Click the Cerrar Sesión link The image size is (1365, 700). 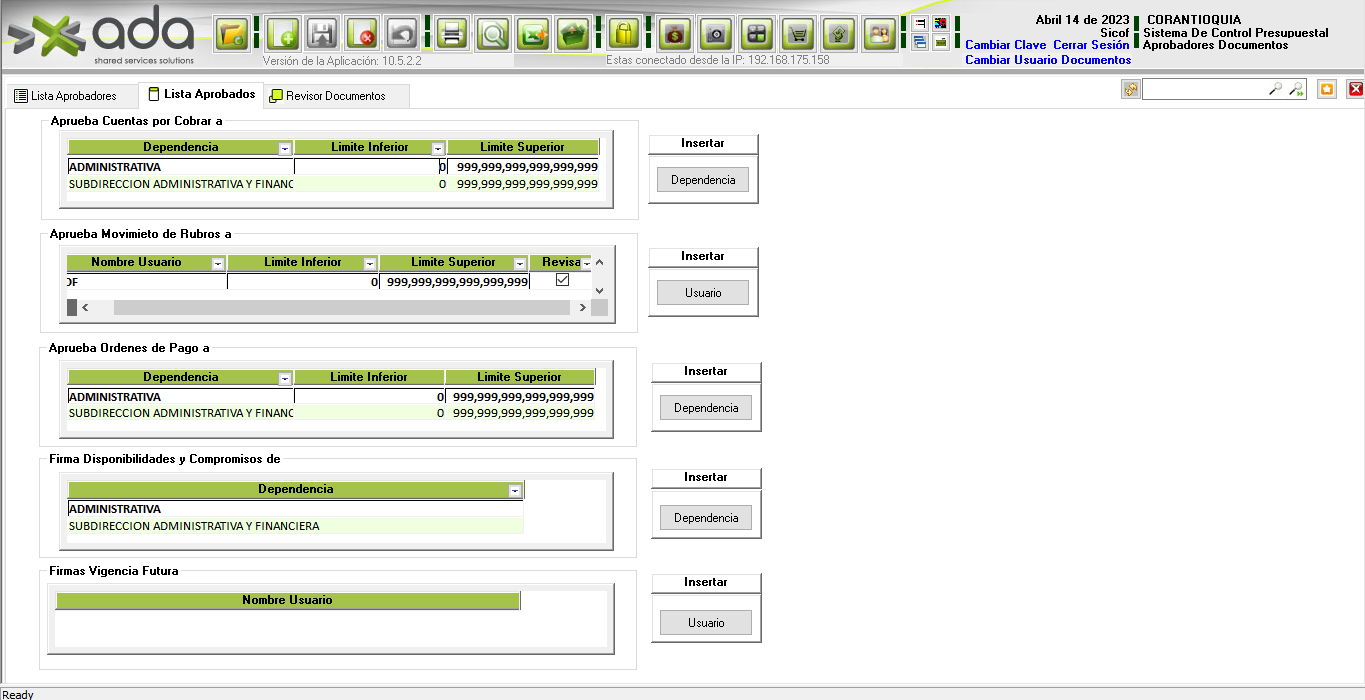(1091, 45)
